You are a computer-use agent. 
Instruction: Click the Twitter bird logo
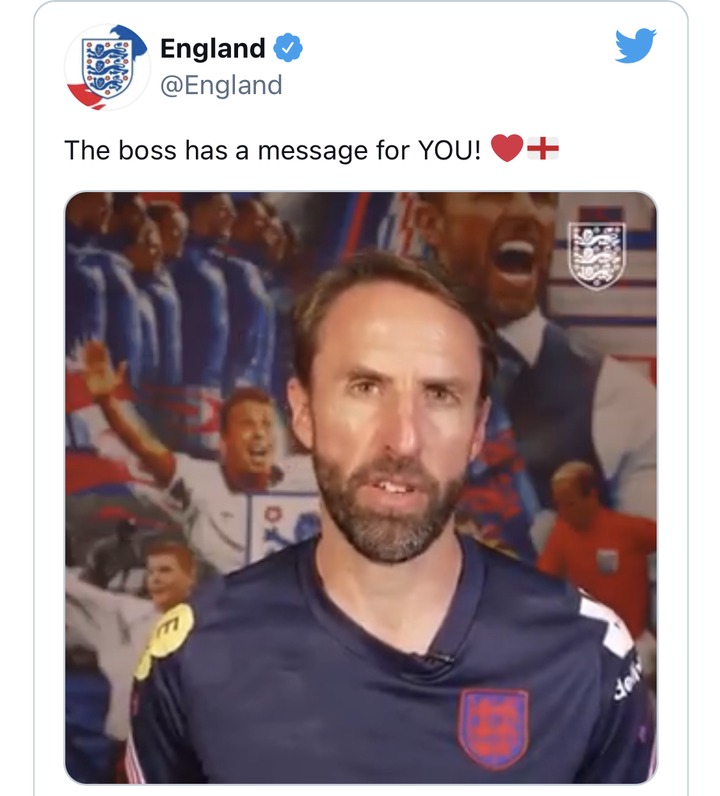635,46
